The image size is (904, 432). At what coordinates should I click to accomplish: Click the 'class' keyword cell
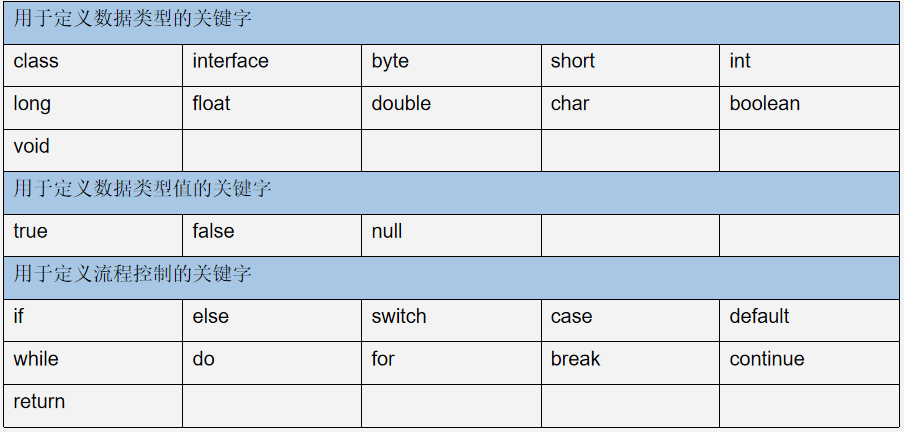(x=93, y=65)
